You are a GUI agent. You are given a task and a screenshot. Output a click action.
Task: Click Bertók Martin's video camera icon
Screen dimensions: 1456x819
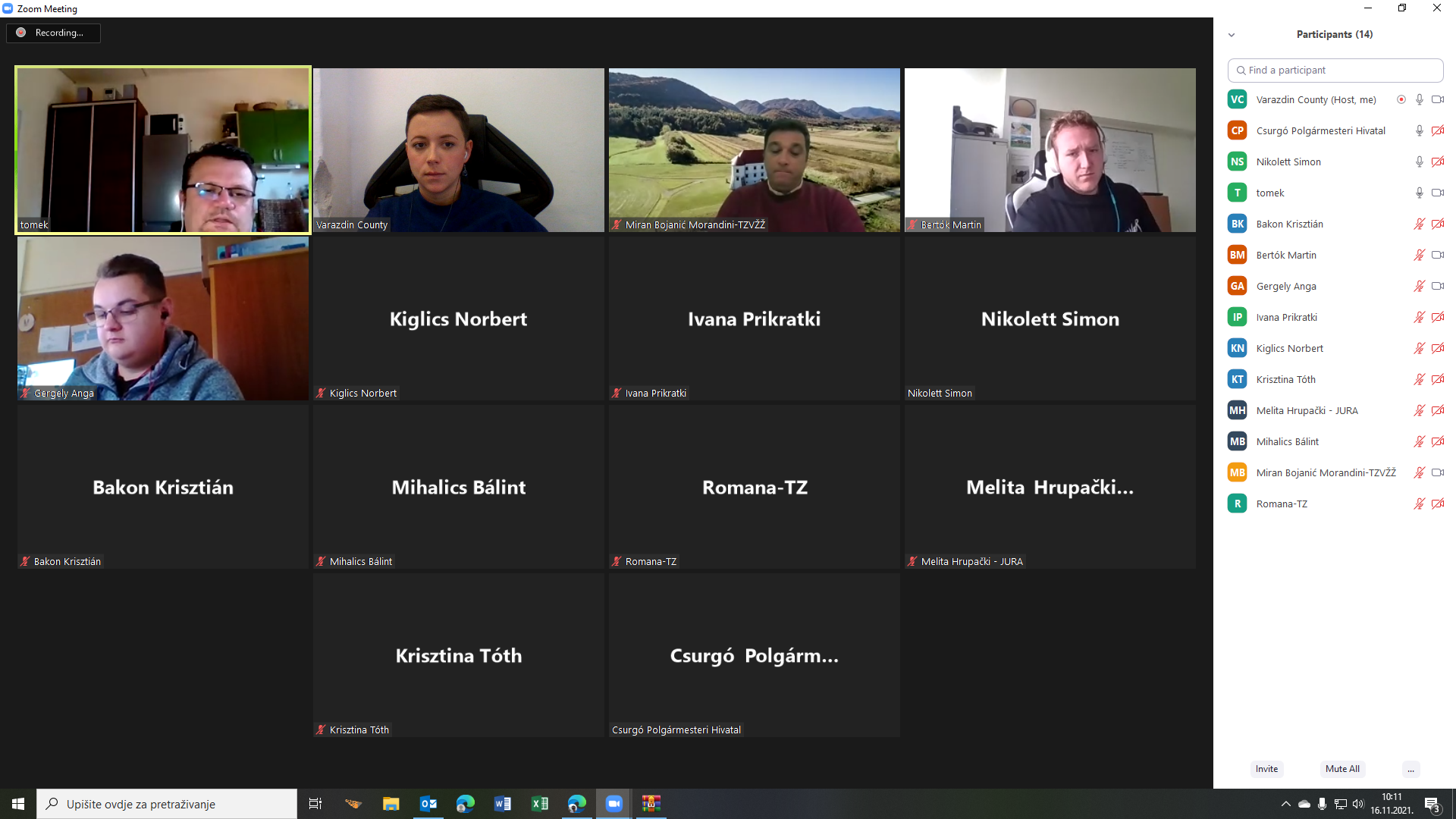(x=1437, y=255)
